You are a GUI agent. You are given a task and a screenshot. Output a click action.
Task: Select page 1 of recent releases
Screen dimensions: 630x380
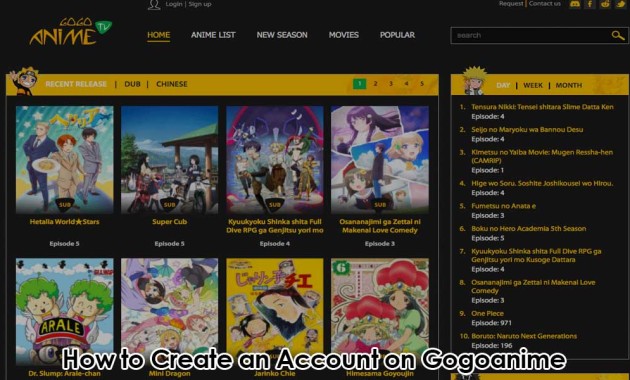pyautogui.click(x=360, y=84)
